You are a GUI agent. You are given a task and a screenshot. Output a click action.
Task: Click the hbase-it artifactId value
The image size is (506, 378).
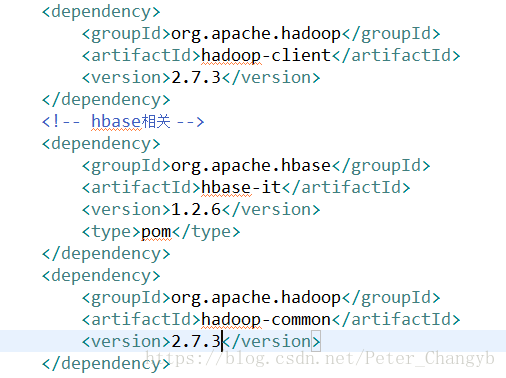[x=241, y=187]
